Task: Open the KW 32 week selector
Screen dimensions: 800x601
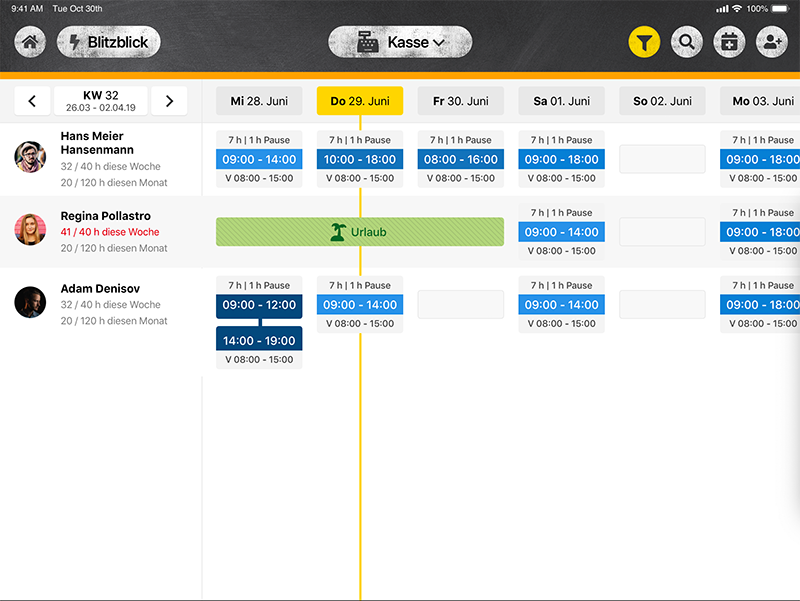Action: click(x=100, y=101)
